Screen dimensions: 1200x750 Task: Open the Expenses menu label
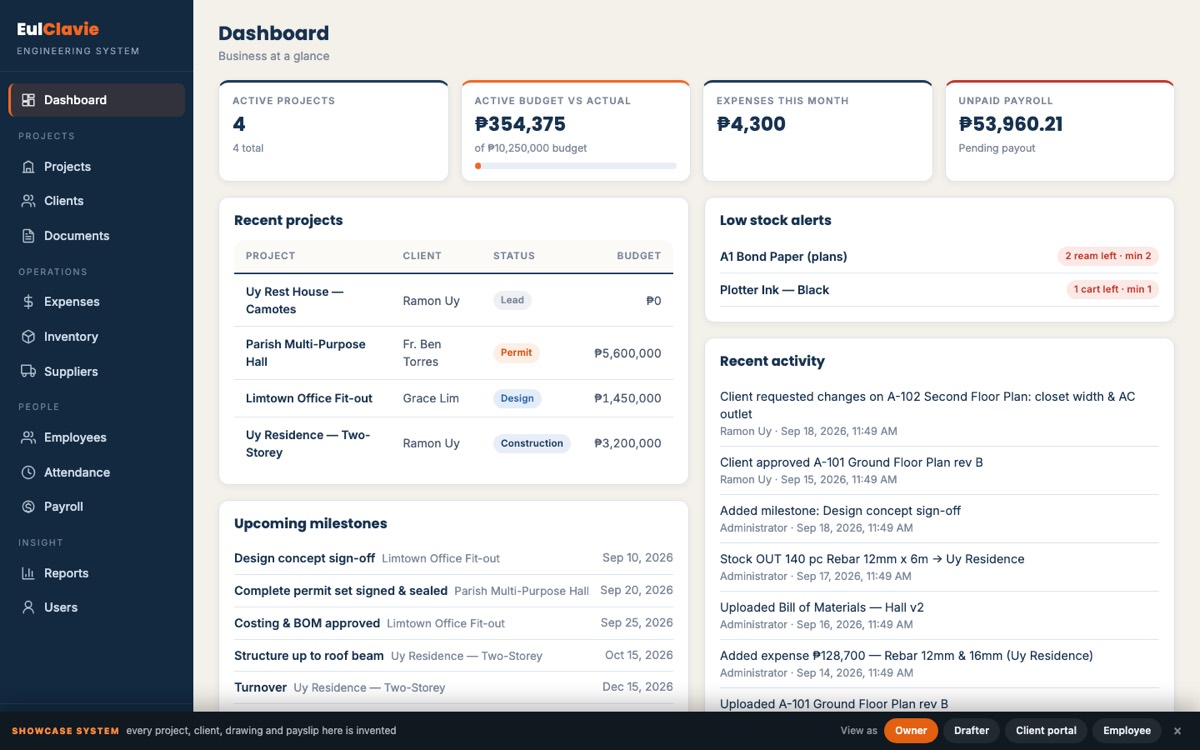coord(72,302)
